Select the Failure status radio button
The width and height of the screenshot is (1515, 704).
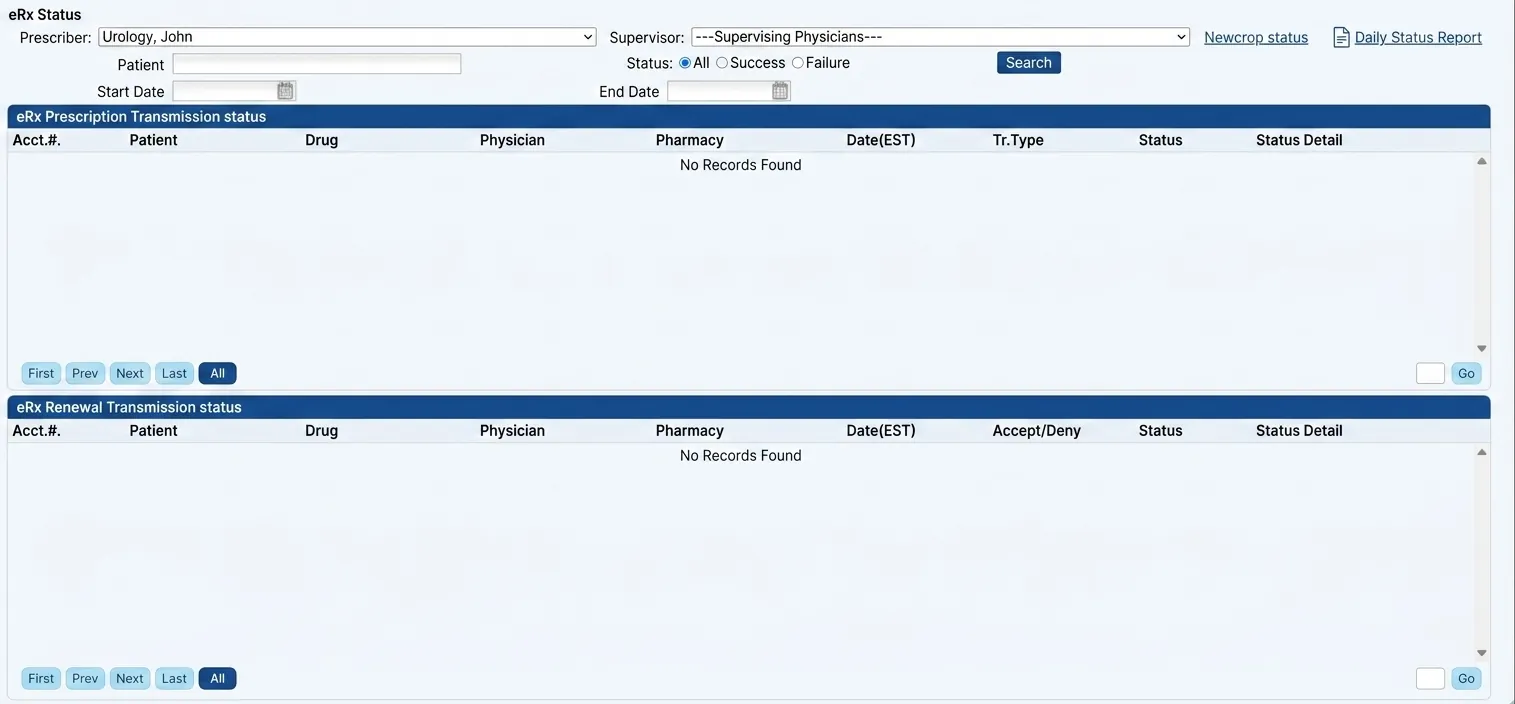point(797,63)
